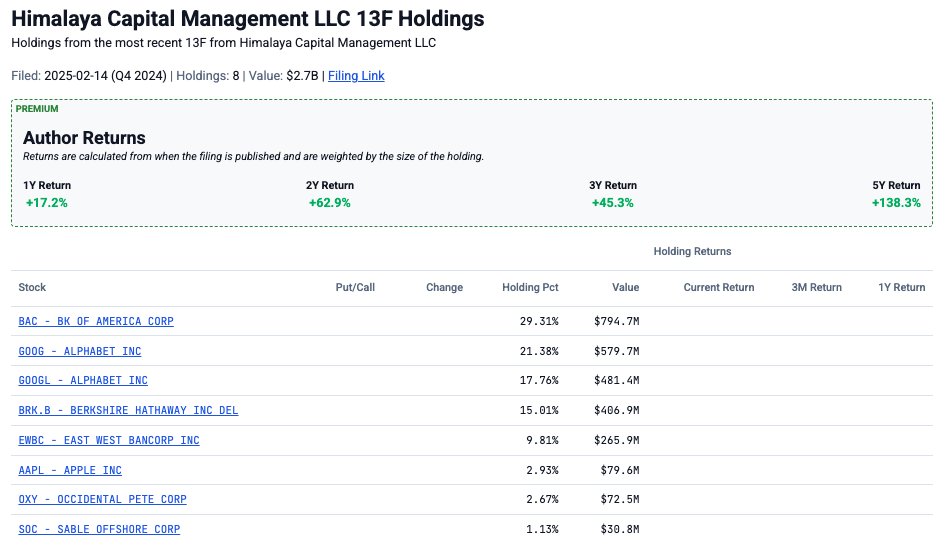Open SOC - SABLE OFFSHORE CORP link
The width and height of the screenshot is (950, 560).
(x=99, y=529)
